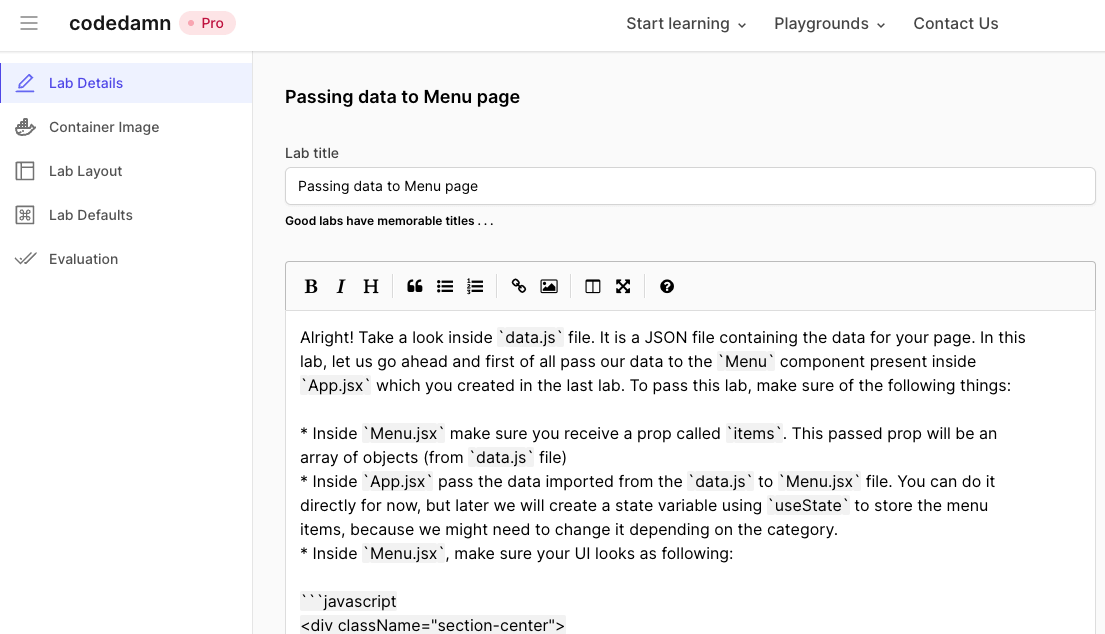Screen dimensions: 1105x634
Task: Toggle bold formatting in the editor
Action: [311, 287]
